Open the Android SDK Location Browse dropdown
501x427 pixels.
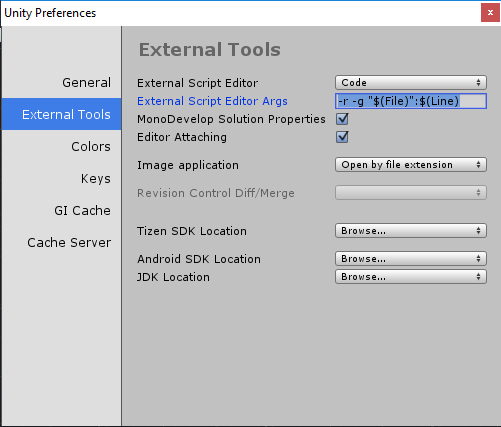pos(411,259)
